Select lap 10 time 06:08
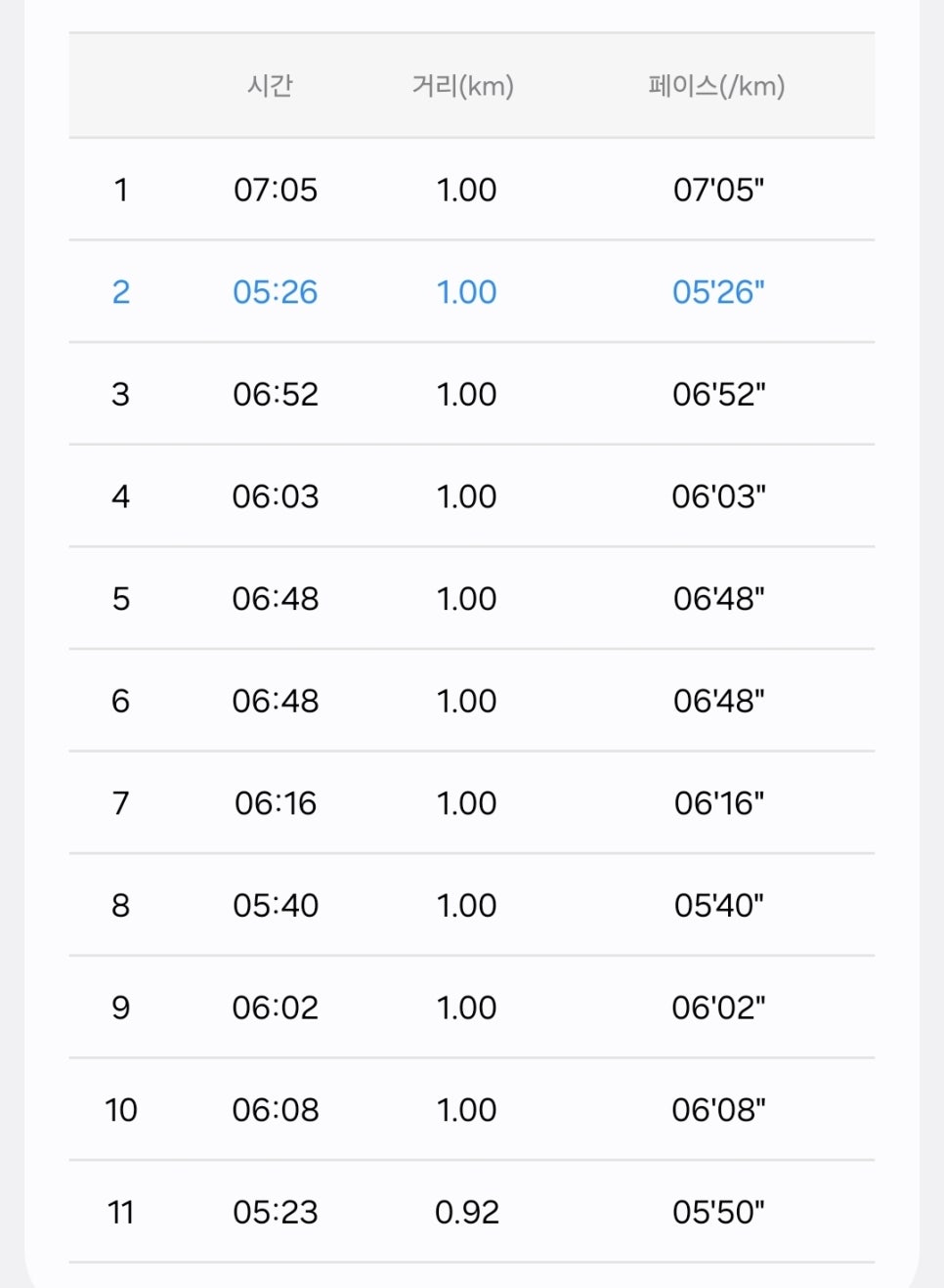This screenshot has width=944, height=1288. [x=276, y=1110]
